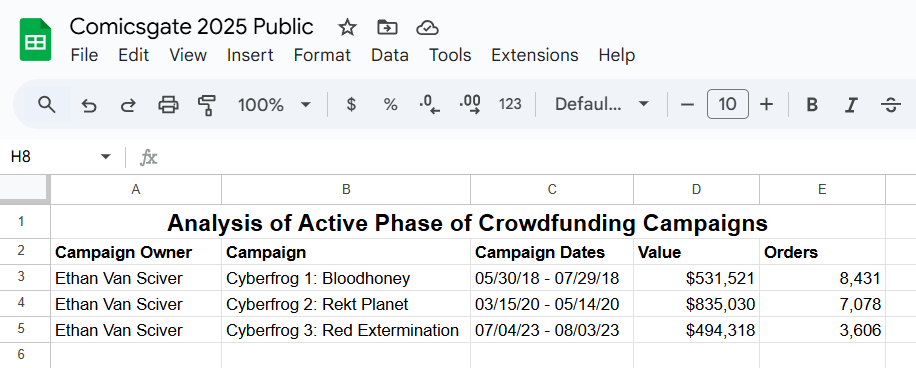
Task: Toggle Italic formatting
Action: click(851, 105)
